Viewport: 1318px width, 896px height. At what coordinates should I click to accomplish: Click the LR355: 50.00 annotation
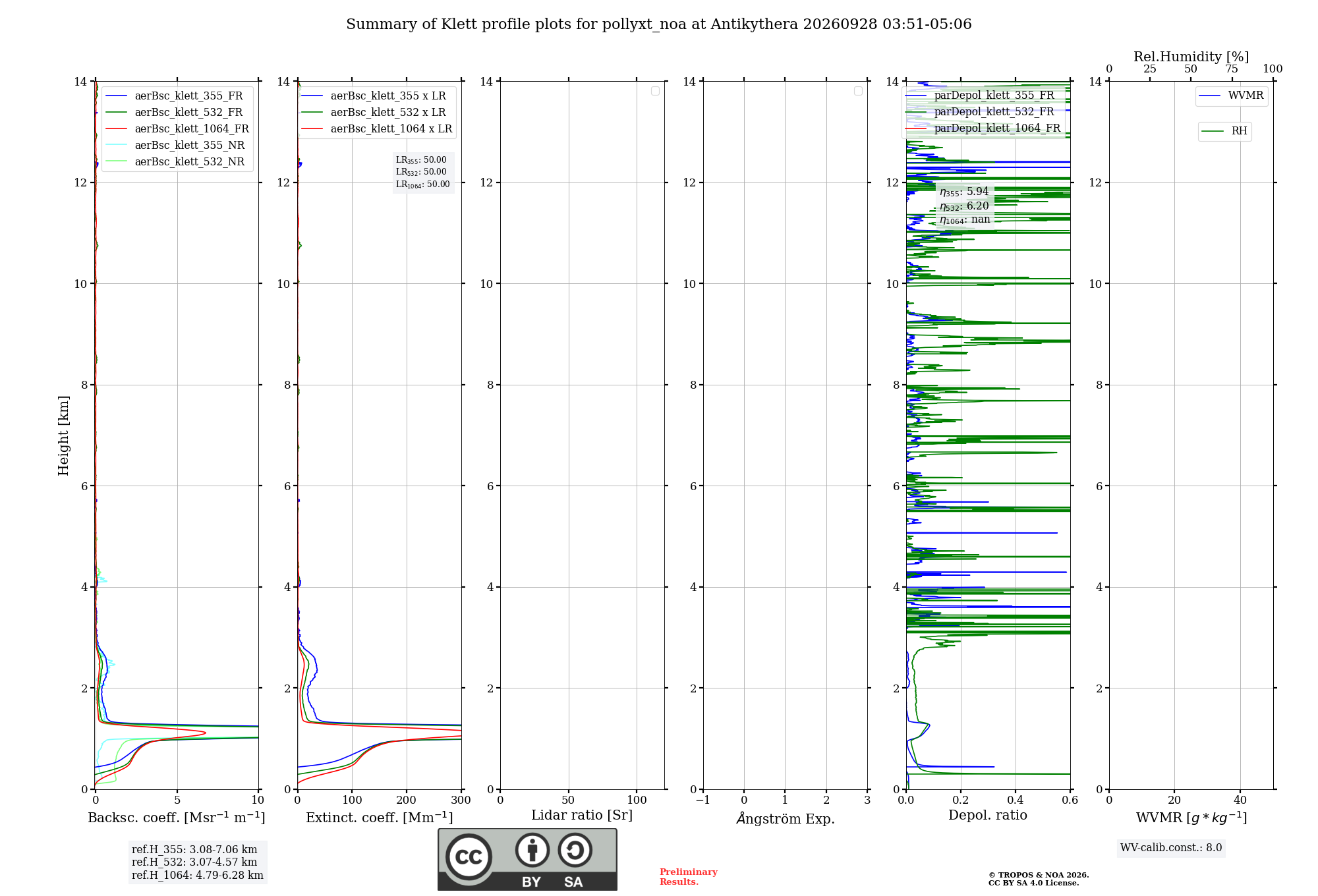[421, 160]
